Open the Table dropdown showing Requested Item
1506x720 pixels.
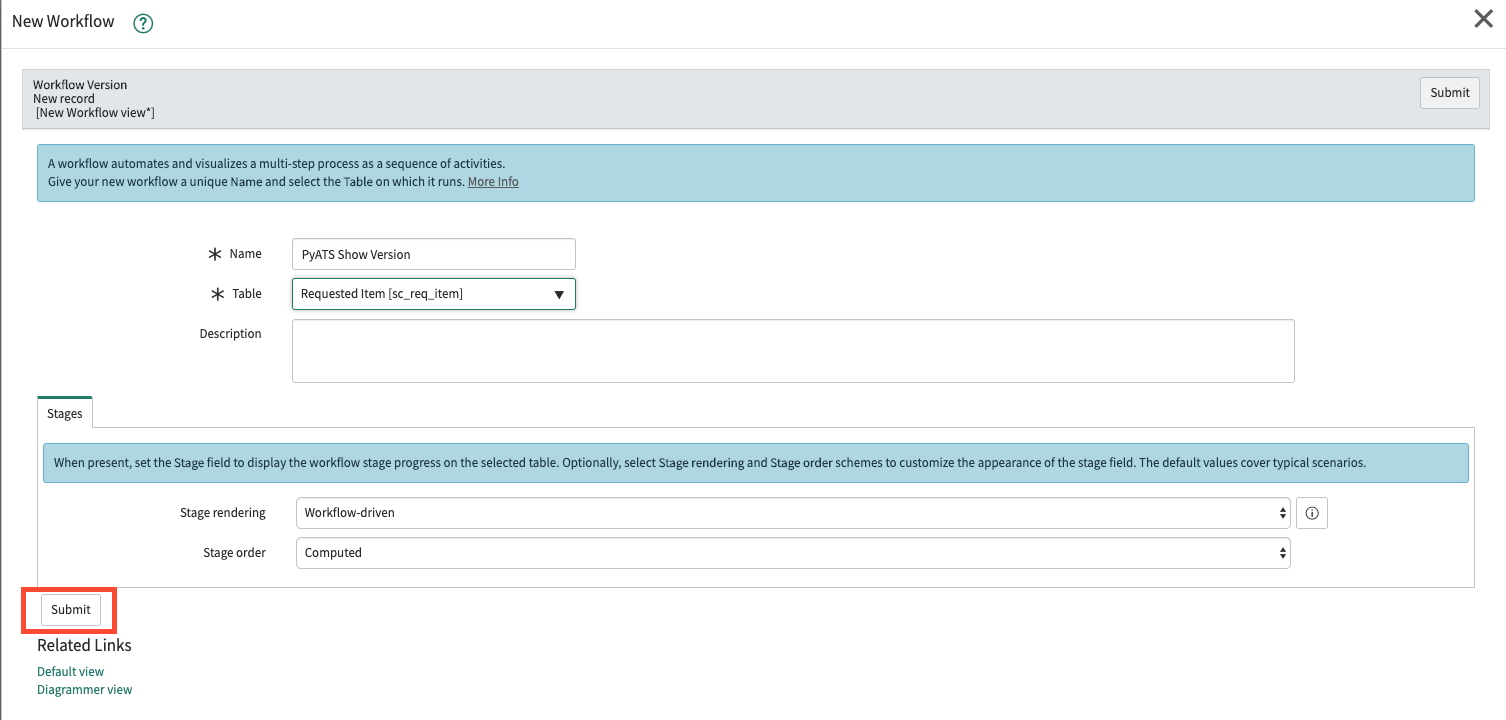(433, 294)
